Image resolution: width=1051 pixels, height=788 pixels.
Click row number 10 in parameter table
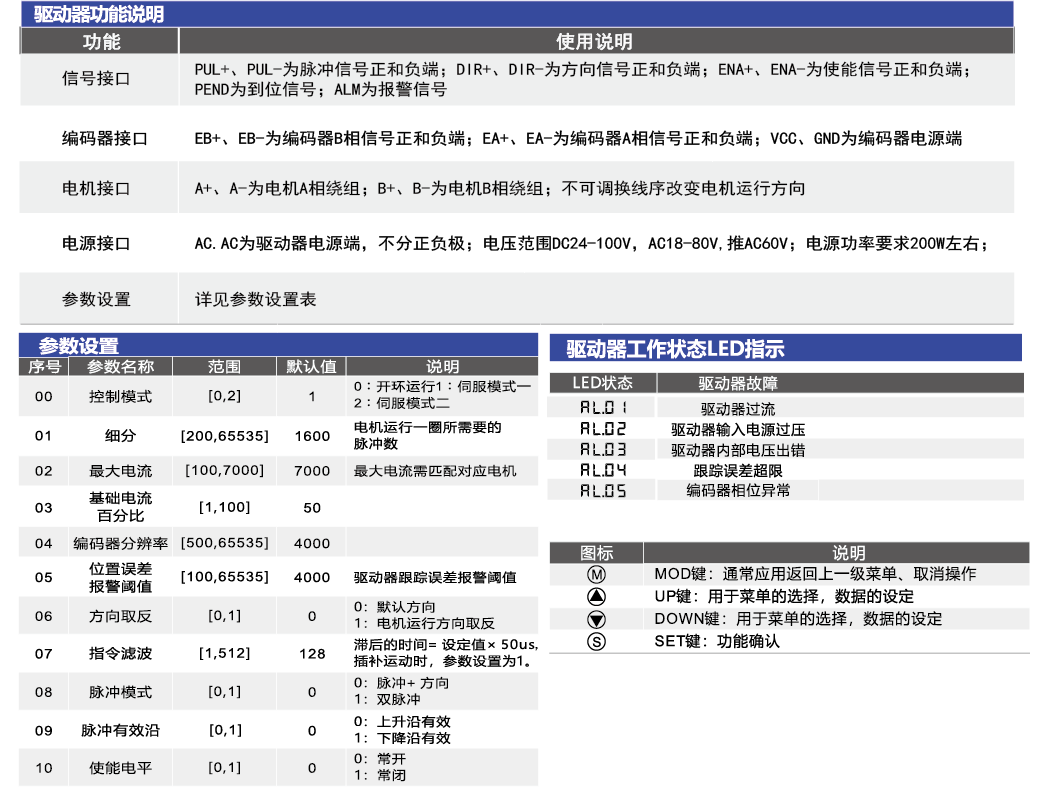[44, 768]
